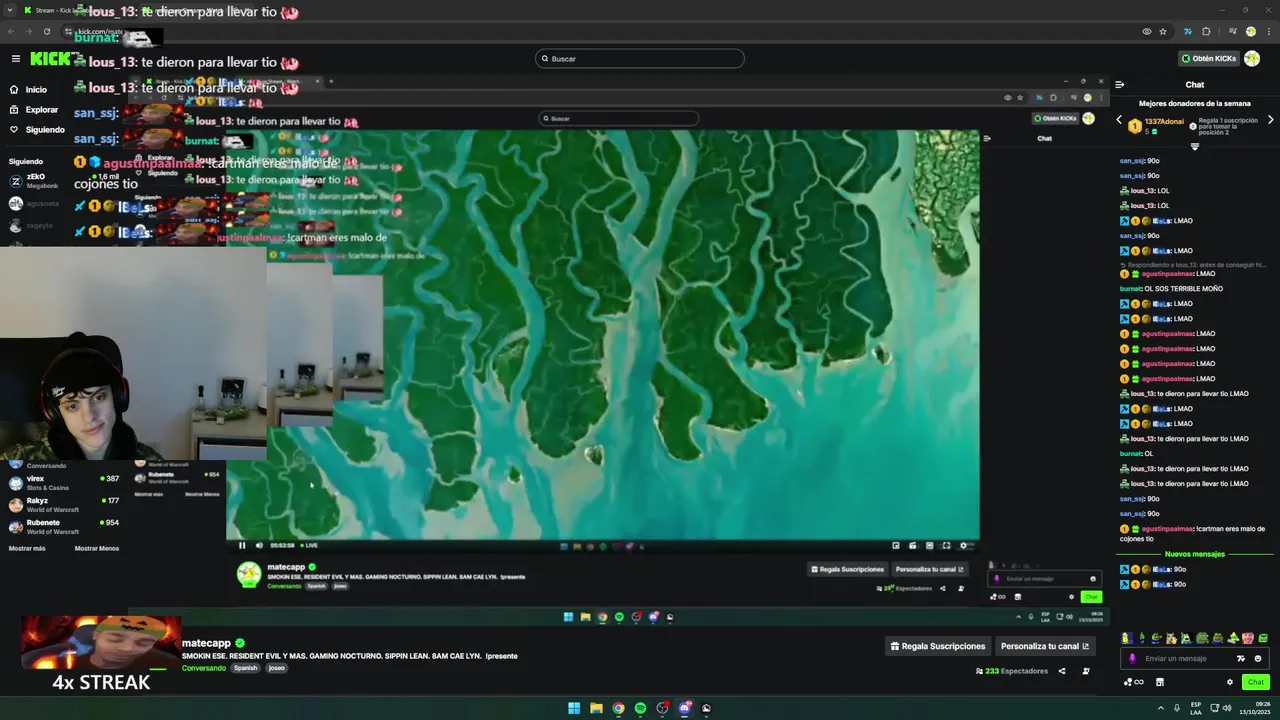Click the green KICK logo
Screen dimensions: 1280x720
[50, 59]
